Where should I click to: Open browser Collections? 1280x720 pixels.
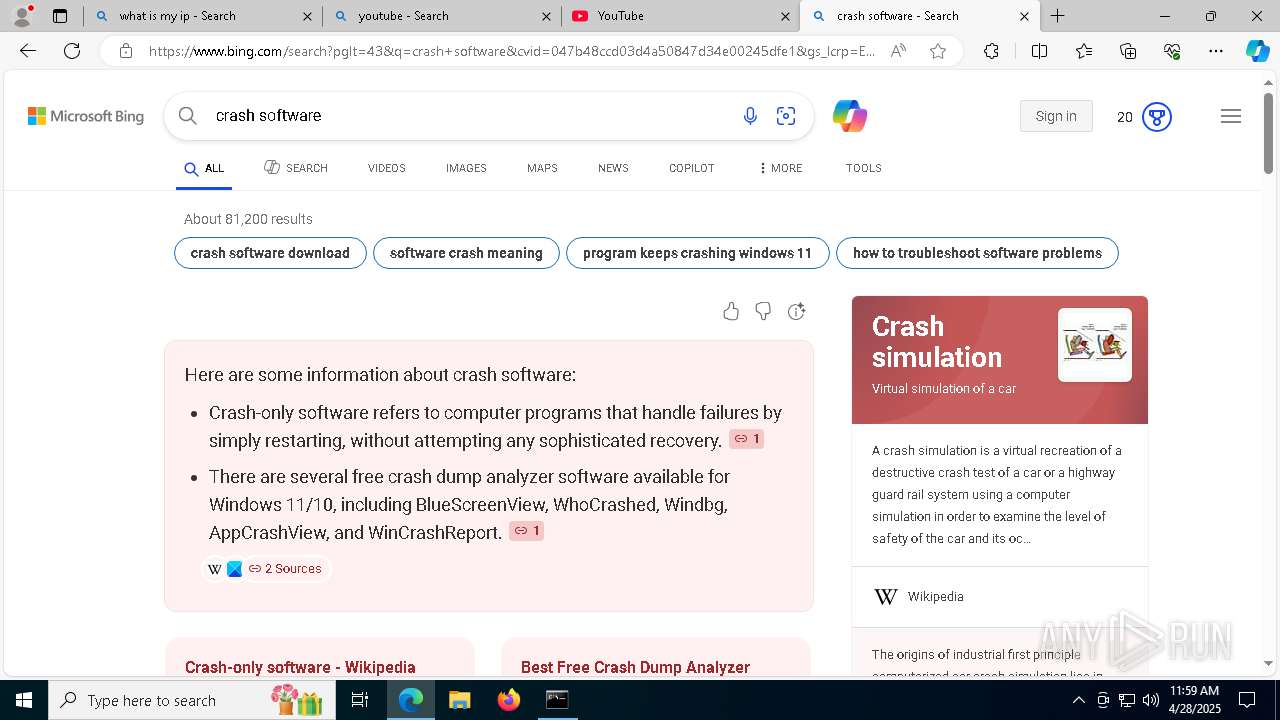click(1128, 51)
